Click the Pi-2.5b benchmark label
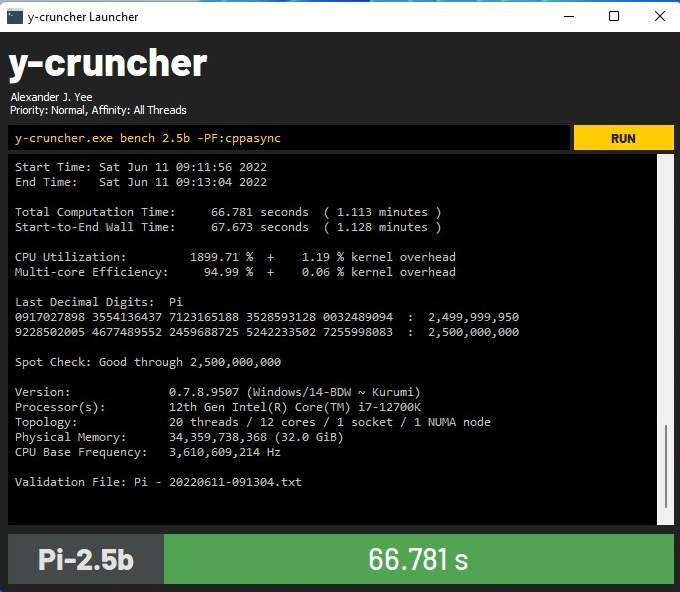This screenshot has height=592, width=680. [86, 559]
